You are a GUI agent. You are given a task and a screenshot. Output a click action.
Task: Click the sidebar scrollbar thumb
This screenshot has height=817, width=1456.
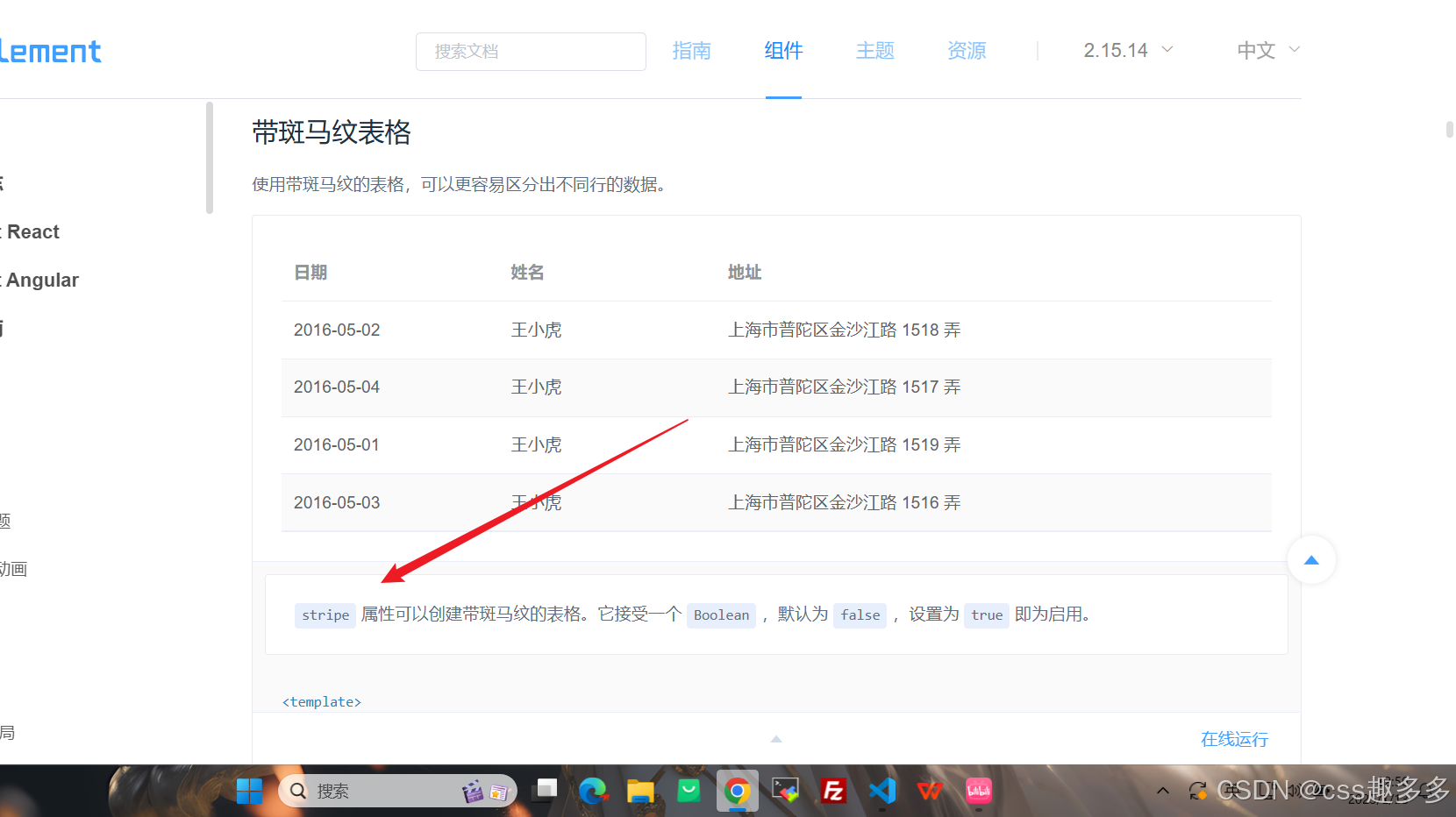[x=210, y=158]
